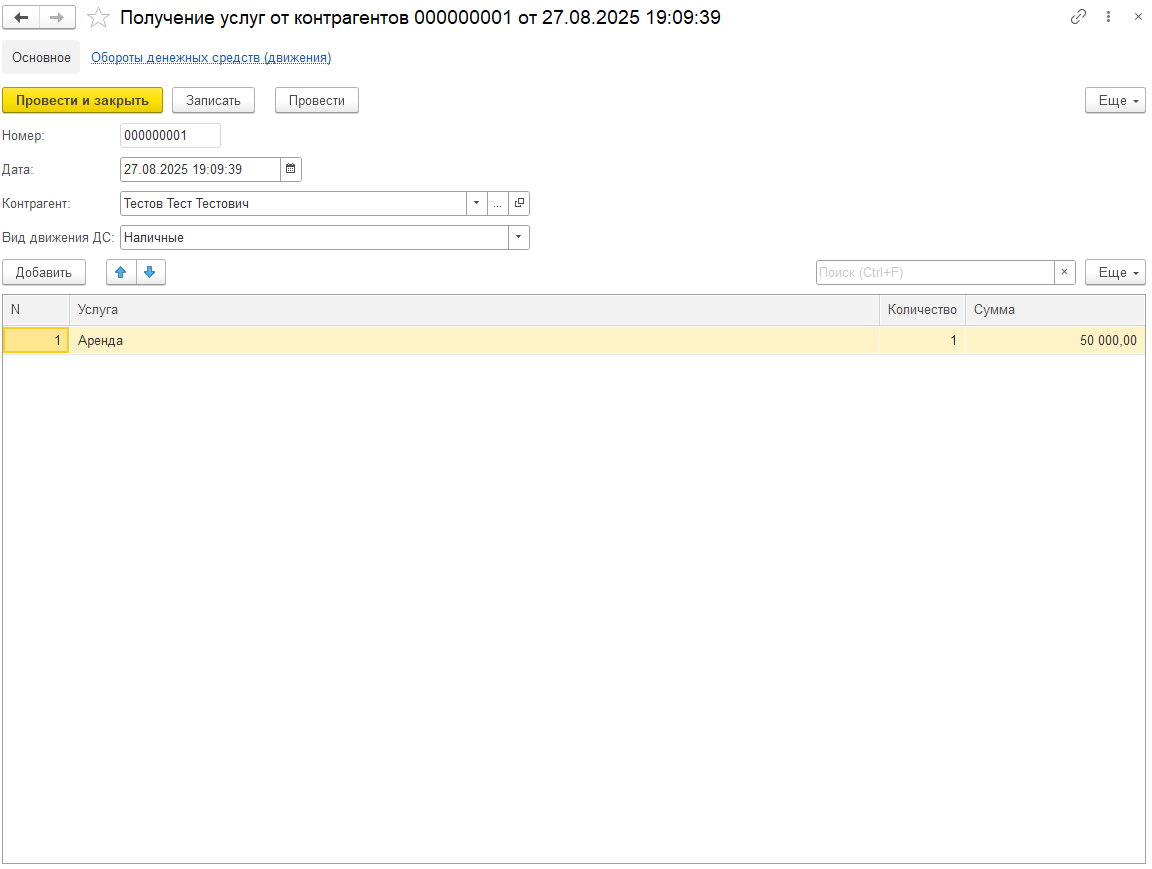The height and width of the screenshot is (869, 1152).
Task: Open the Контрагент record via open icon
Action: pos(519,203)
